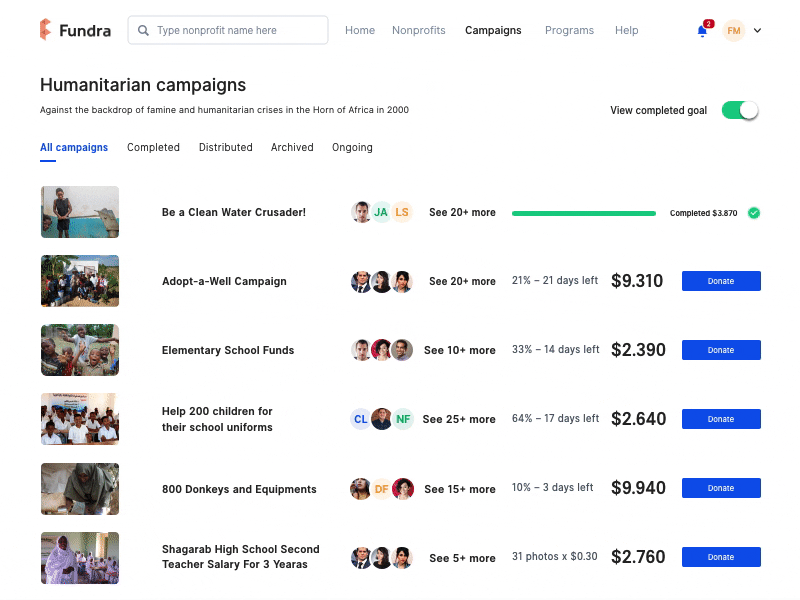Donate to 800 Donkeys and Equipments
The image size is (800, 600).
point(721,488)
